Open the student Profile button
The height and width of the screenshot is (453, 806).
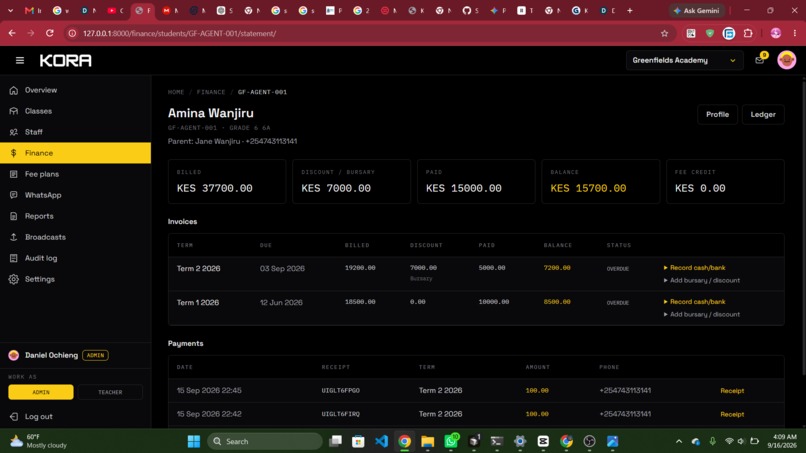point(717,114)
